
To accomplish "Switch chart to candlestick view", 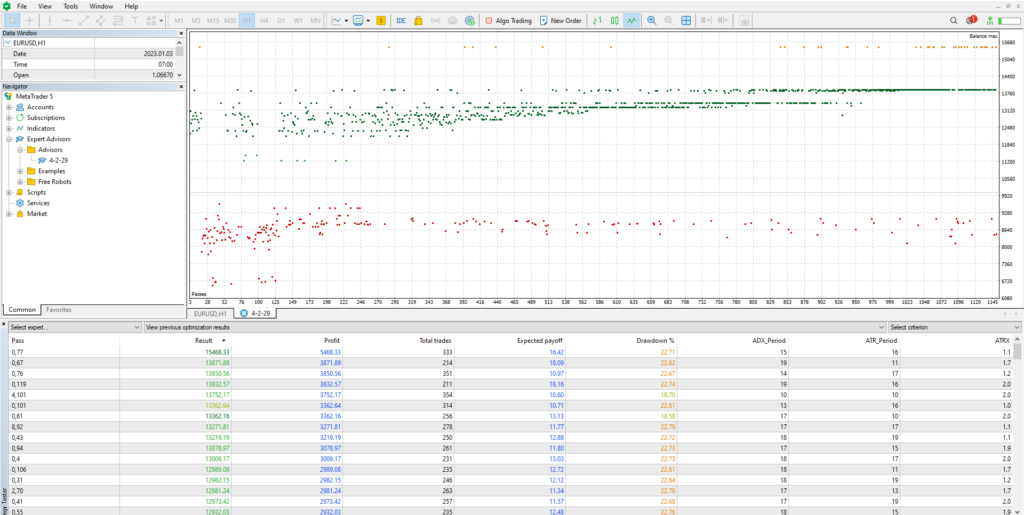I will click(x=614, y=20).
